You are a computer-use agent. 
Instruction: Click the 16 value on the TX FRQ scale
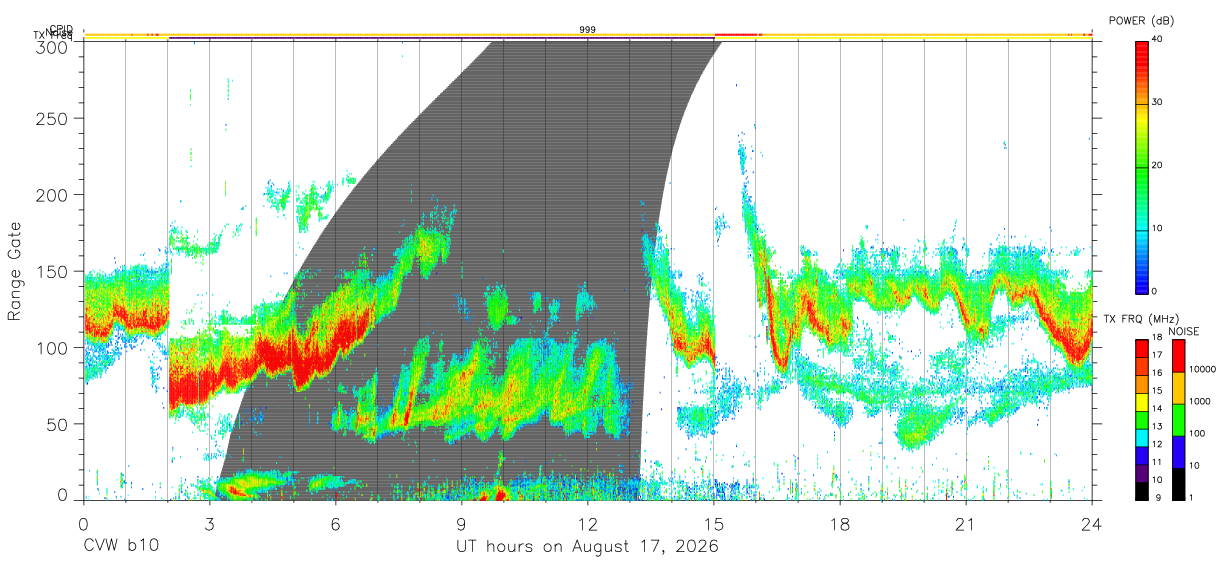click(x=1157, y=372)
